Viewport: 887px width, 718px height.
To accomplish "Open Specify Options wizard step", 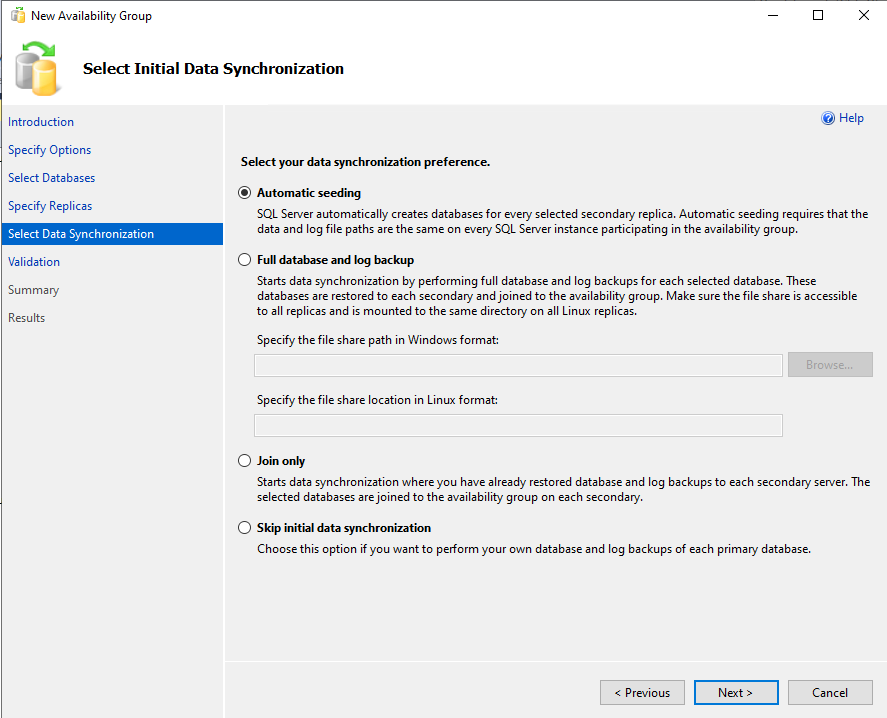I will click(x=50, y=150).
